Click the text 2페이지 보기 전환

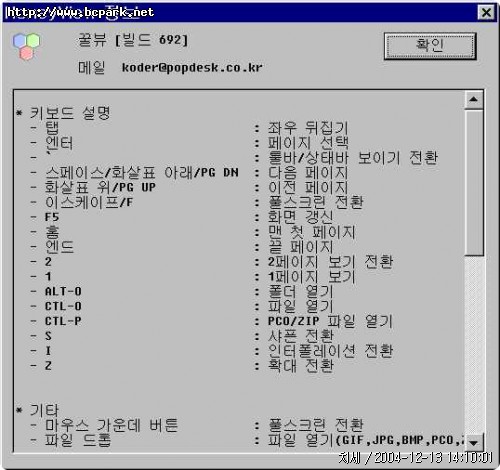(330, 262)
